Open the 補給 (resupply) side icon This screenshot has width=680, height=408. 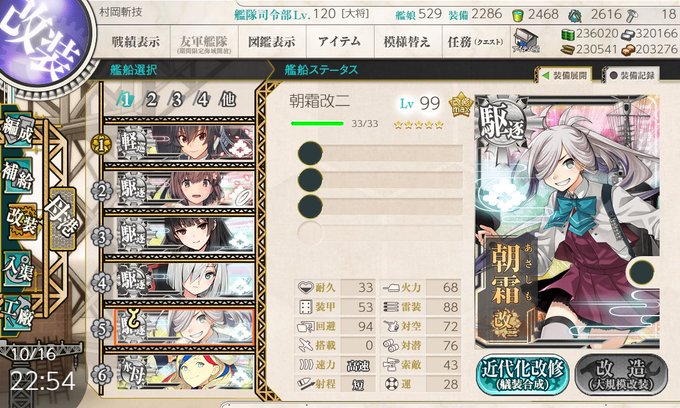click(18, 176)
